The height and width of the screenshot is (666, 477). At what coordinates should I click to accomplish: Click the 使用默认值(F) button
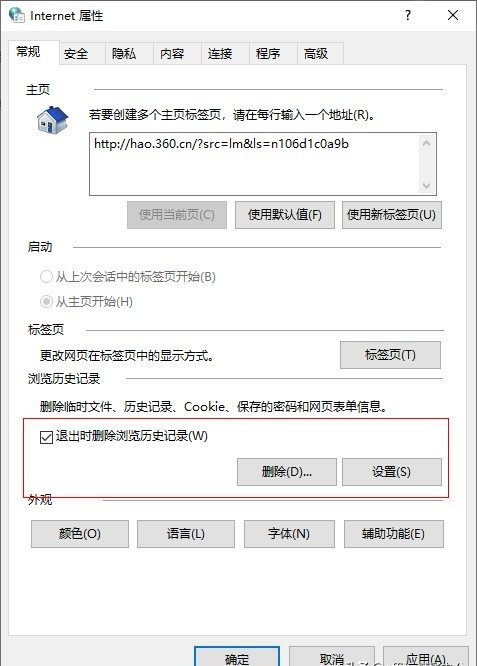285,215
